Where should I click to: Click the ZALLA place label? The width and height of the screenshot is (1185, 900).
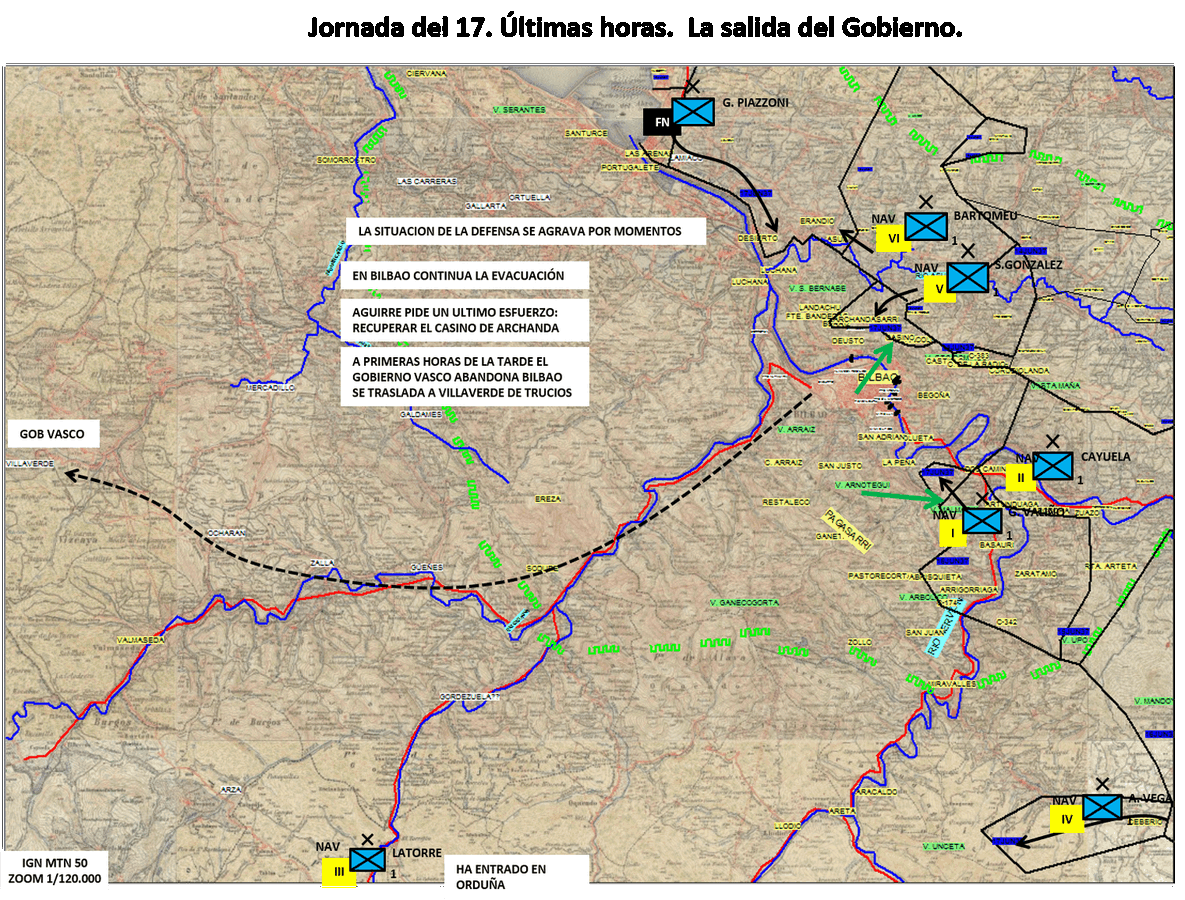tap(323, 562)
